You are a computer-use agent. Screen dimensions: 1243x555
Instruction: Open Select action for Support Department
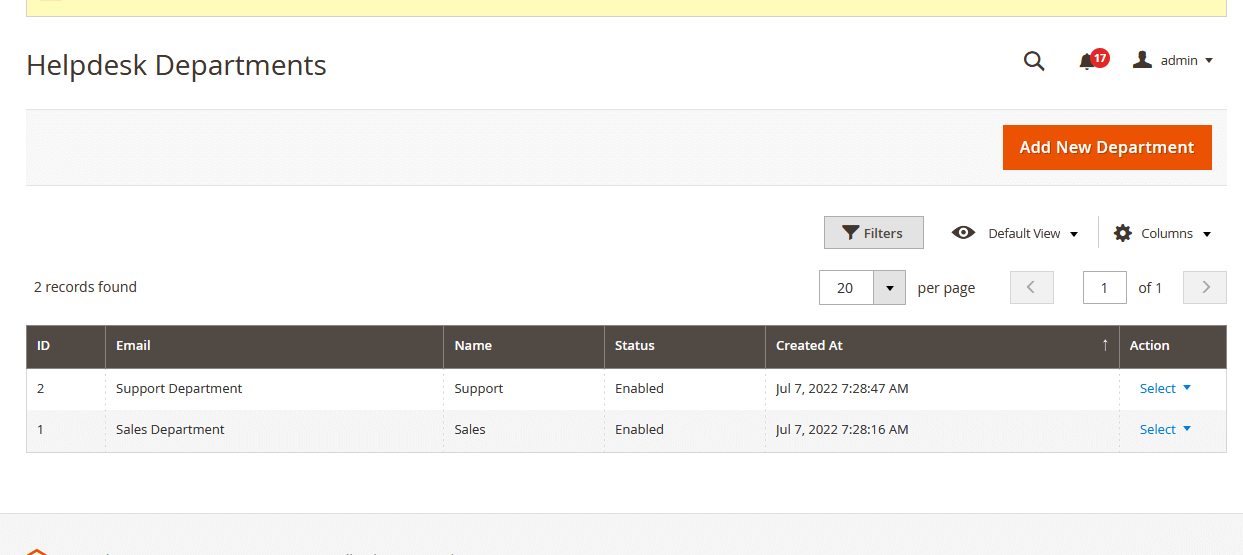1165,388
